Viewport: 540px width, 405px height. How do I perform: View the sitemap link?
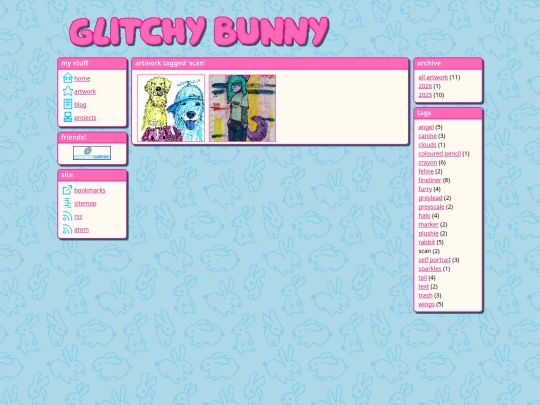(x=85, y=204)
